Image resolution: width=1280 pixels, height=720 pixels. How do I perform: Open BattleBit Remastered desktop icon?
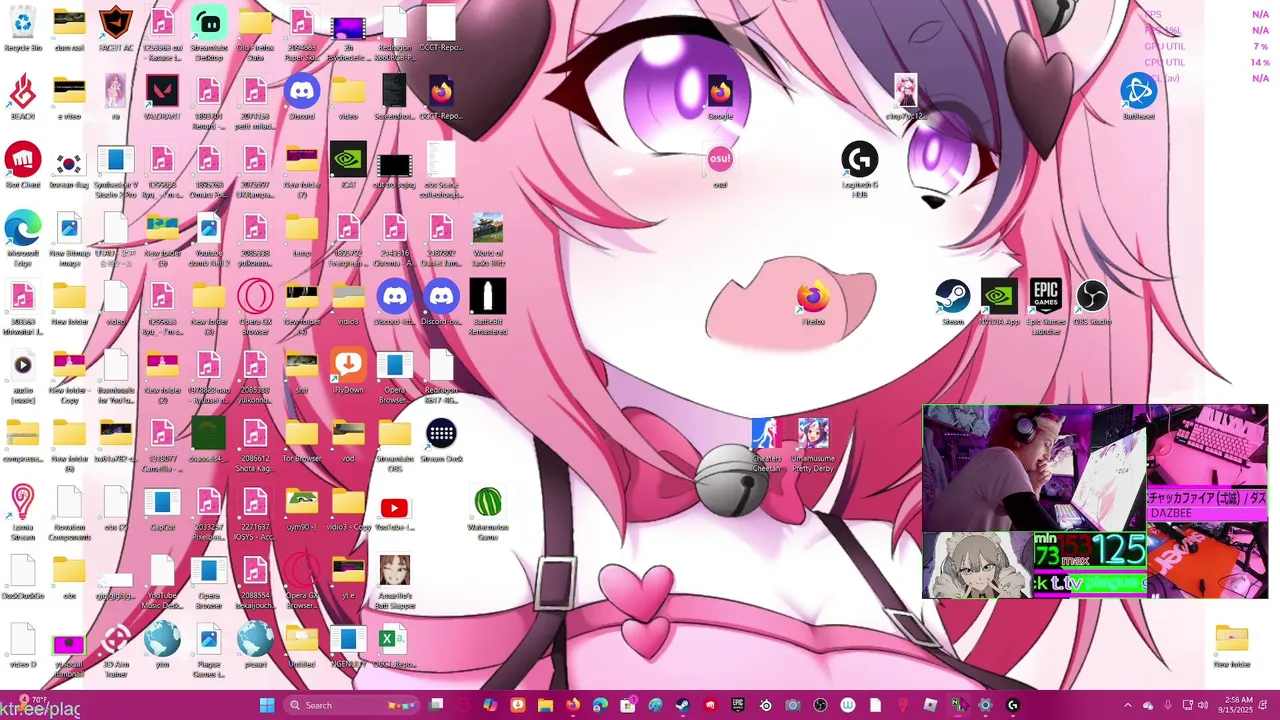487,307
